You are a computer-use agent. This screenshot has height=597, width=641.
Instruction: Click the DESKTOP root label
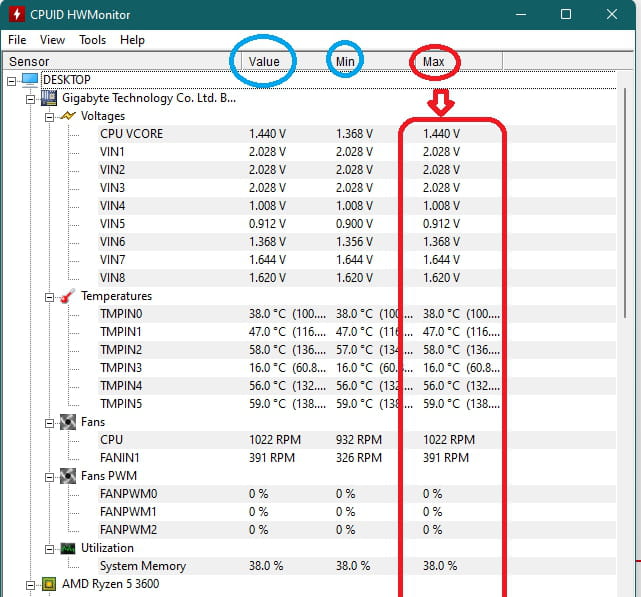coord(67,79)
